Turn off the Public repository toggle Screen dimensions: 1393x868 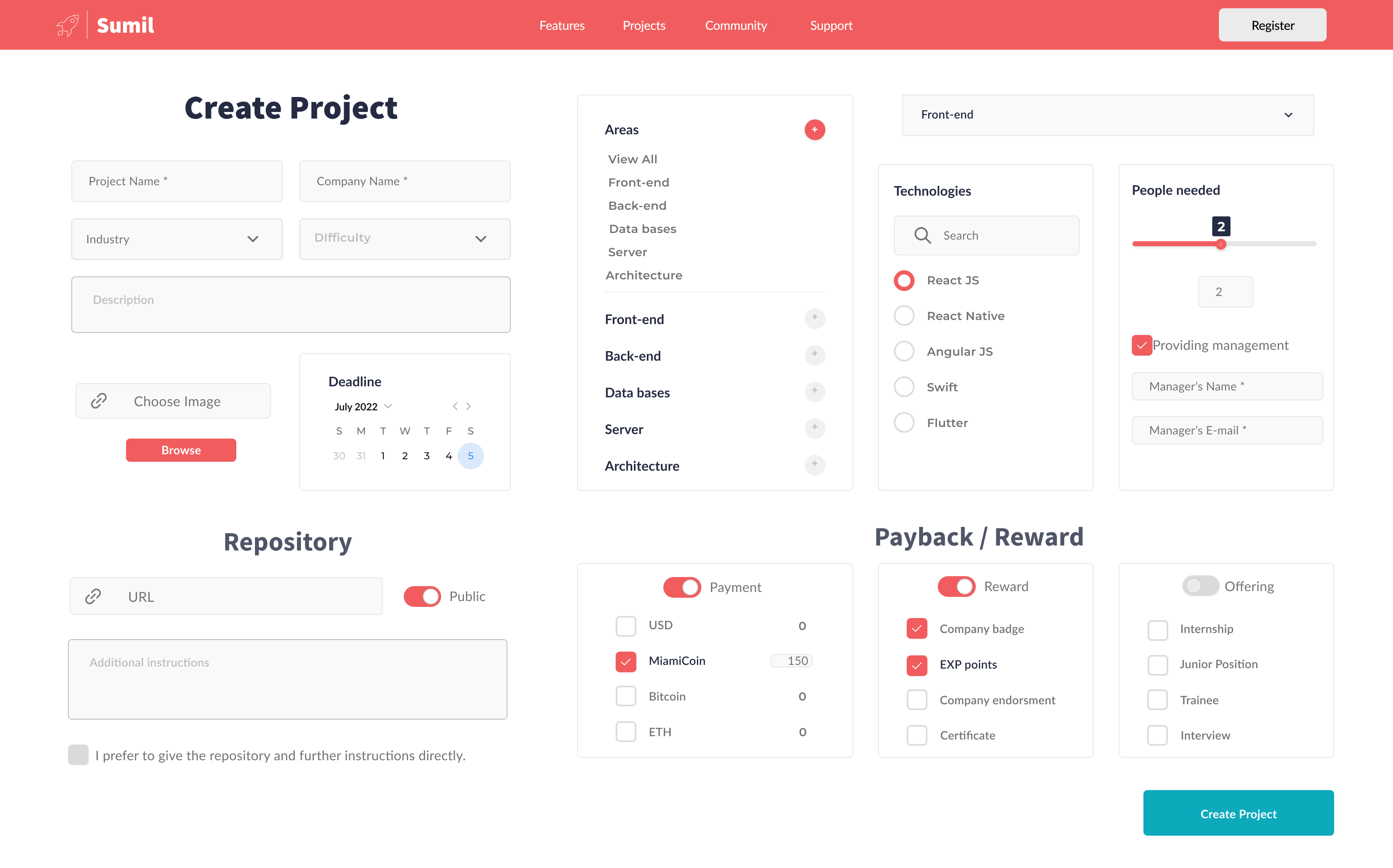[x=422, y=596]
